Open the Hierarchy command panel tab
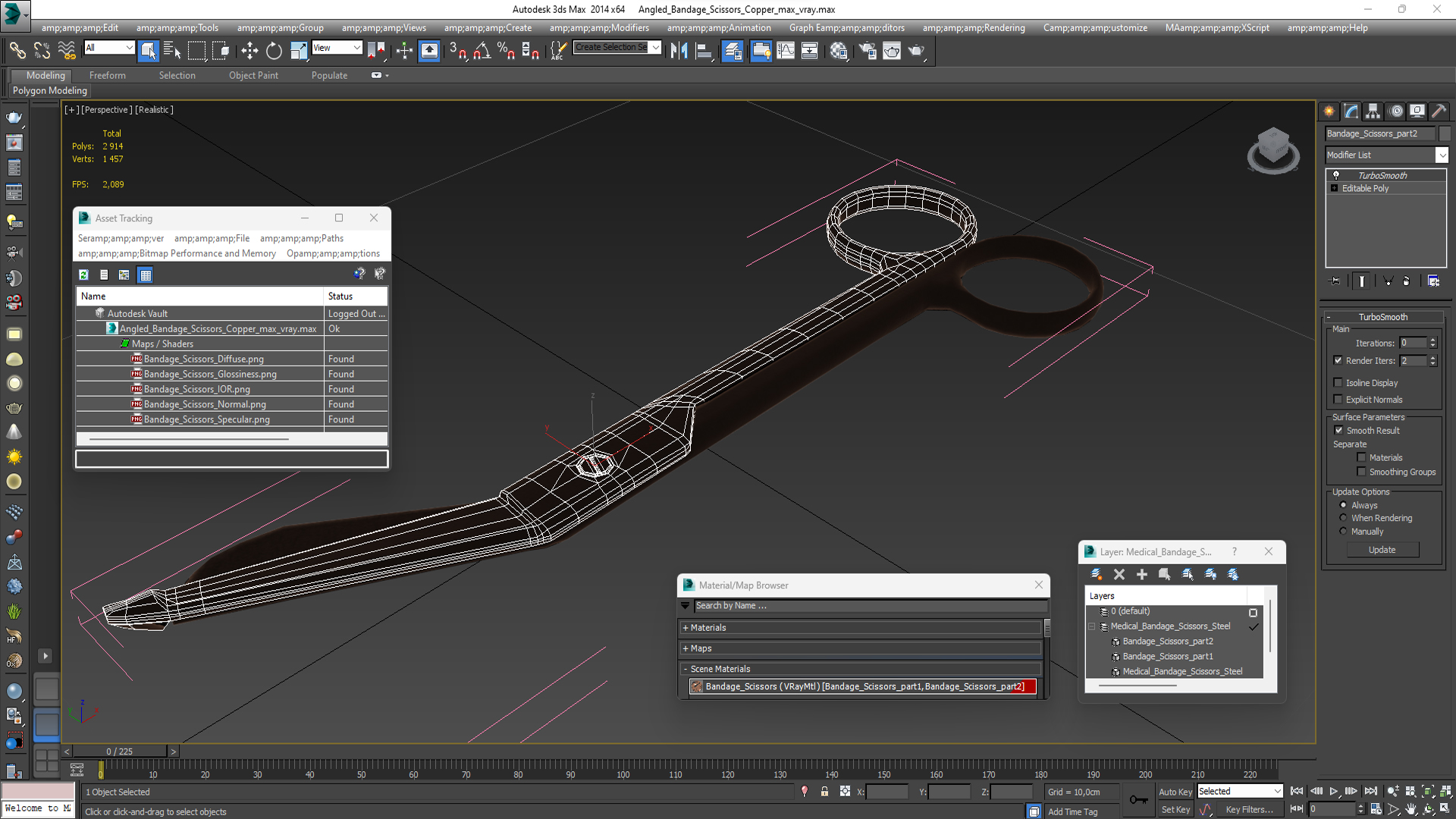The image size is (1456, 819). click(1373, 111)
